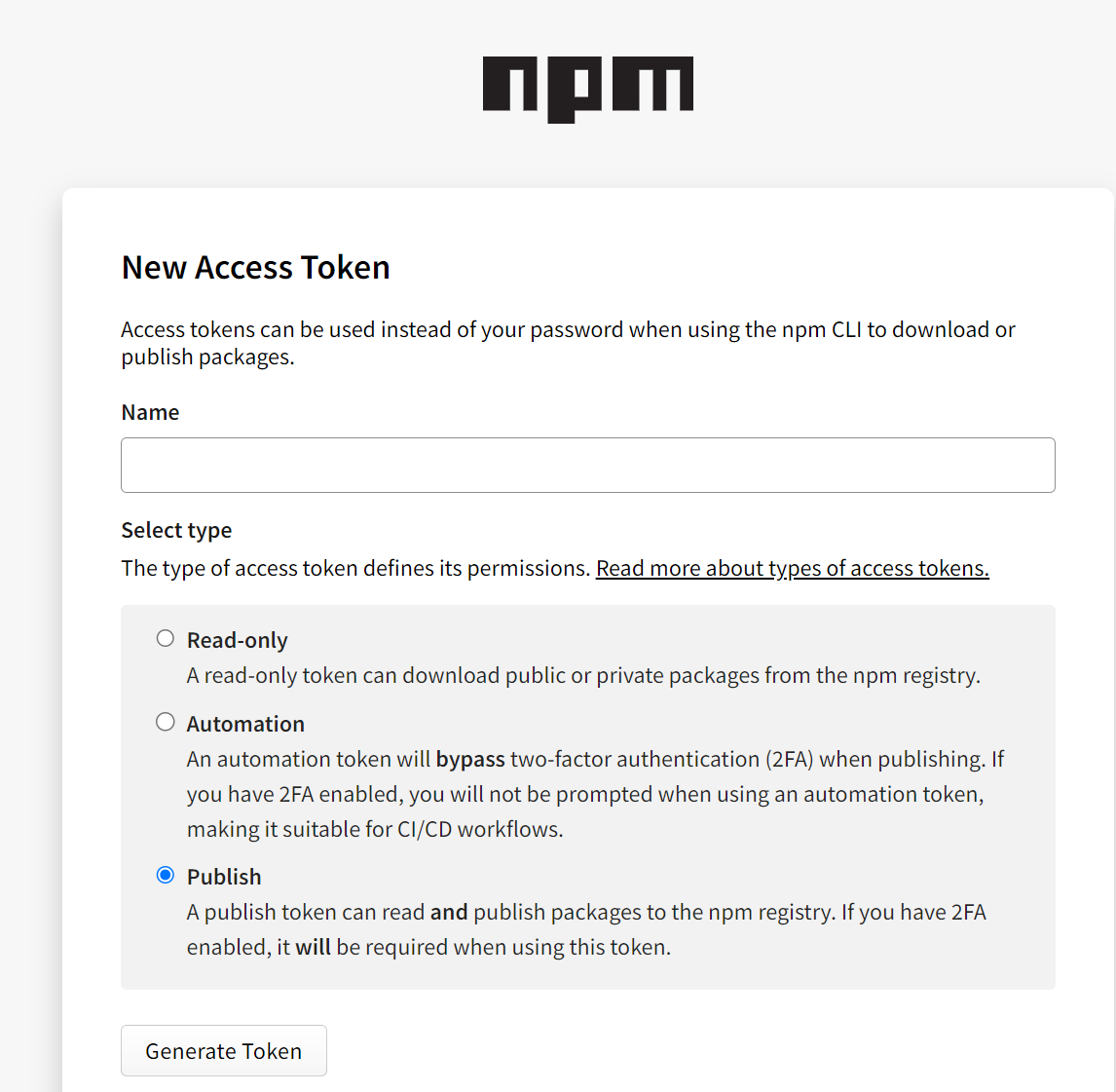Screen dimensions: 1116x1092
Task: Click the automation token description paragraph
Action: tap(594, 794)
